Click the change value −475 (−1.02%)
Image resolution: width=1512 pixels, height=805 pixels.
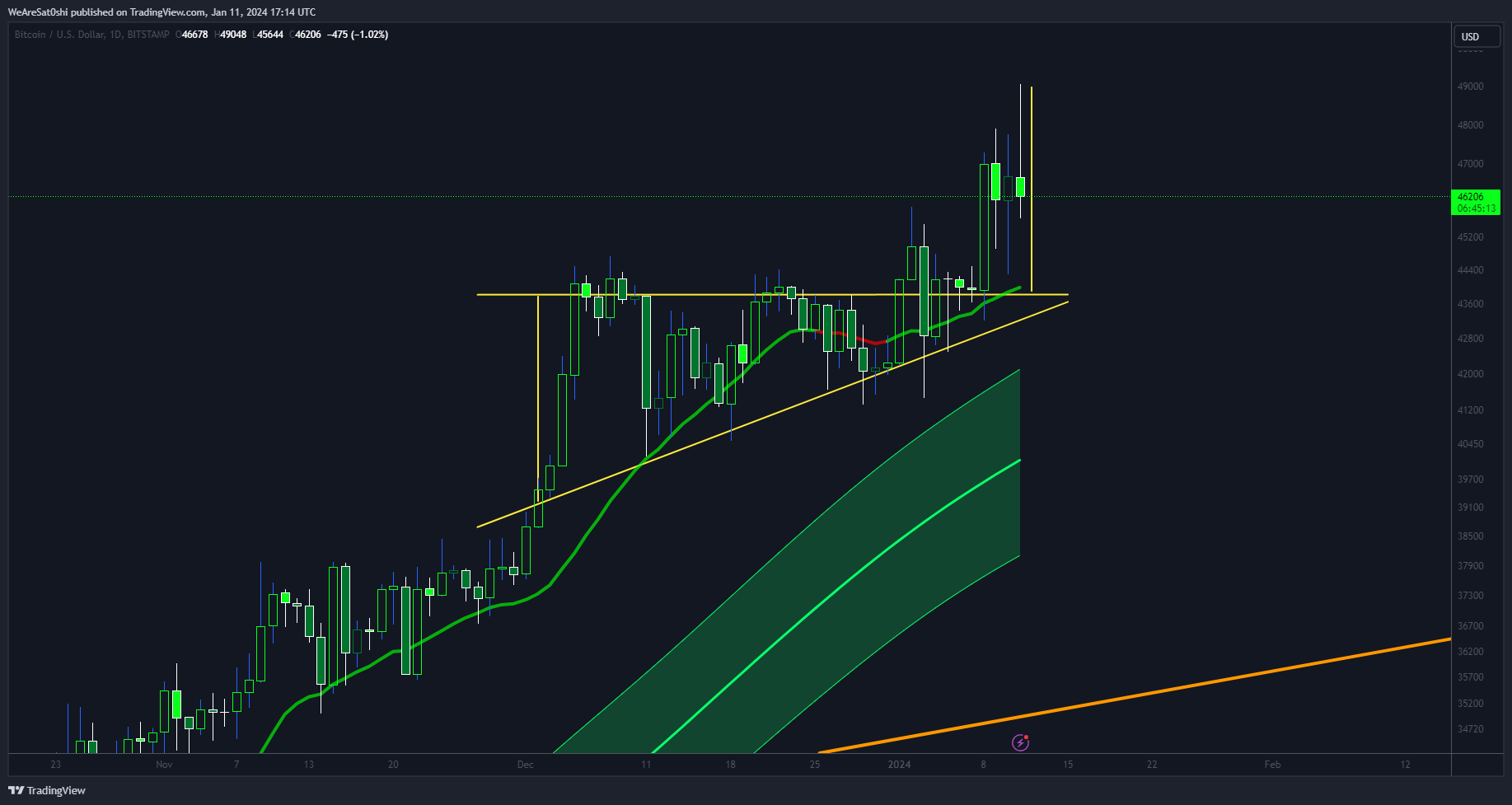coord(358,35)
